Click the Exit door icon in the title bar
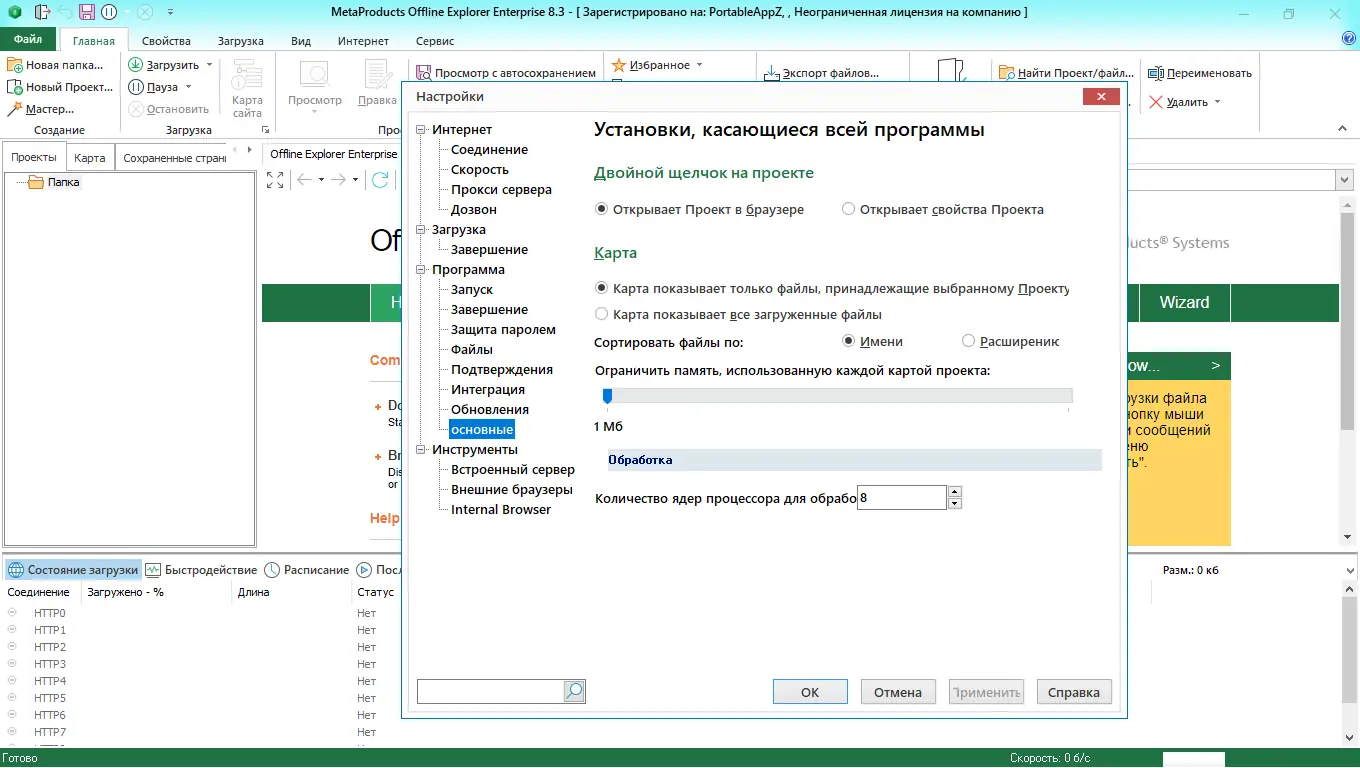 click(x=41, y=13)
